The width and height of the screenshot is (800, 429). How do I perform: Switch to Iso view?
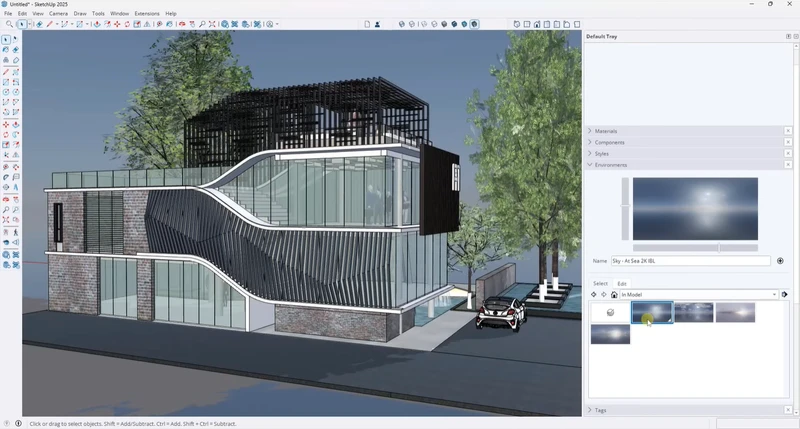pyautogui.click(x=516, y=24)
